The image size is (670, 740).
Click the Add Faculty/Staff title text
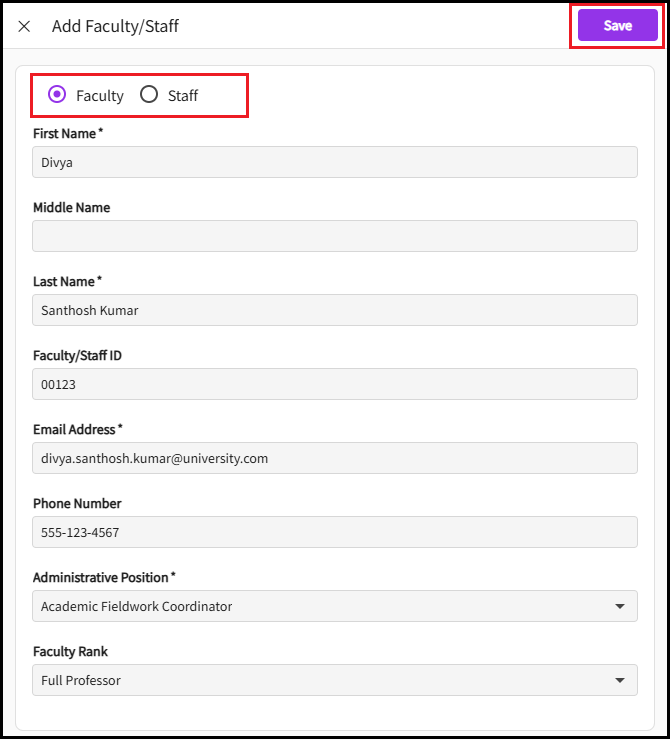(115, 26)
